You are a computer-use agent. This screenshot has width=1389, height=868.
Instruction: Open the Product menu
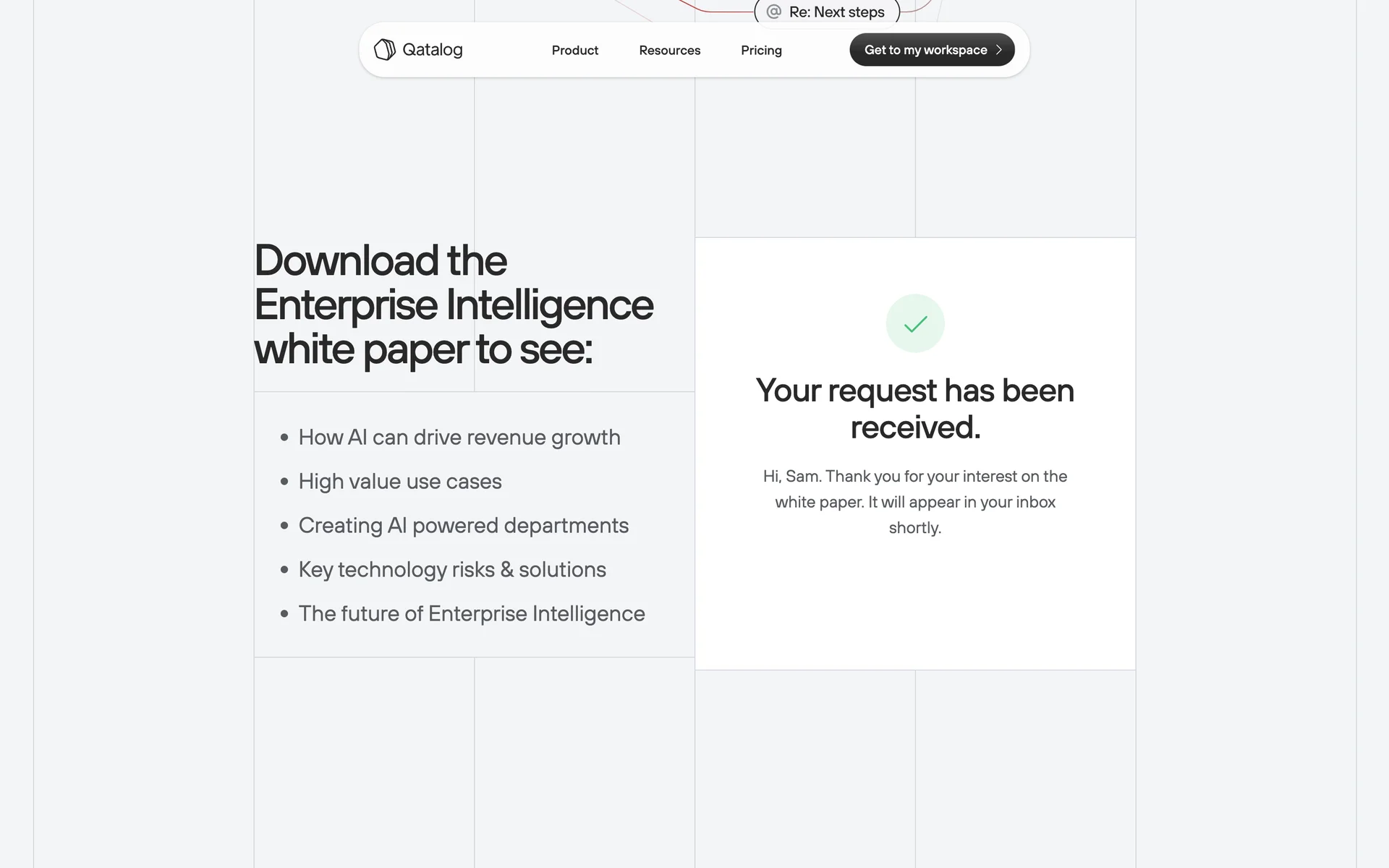(x=574, y=51)
